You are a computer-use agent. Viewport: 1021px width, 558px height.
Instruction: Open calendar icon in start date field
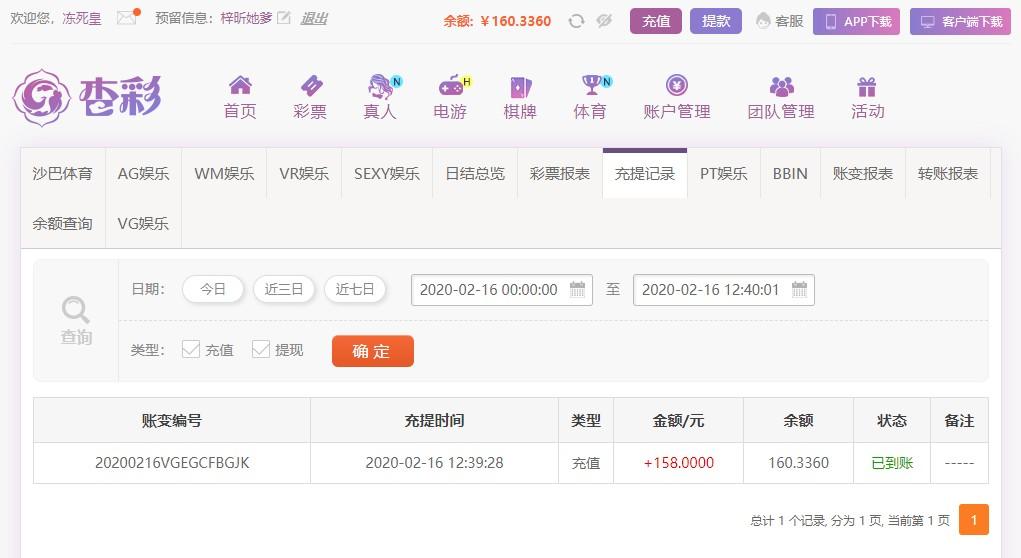point(578,289)
